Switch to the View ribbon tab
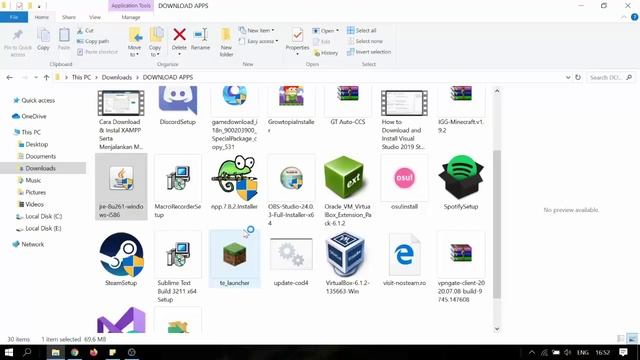Image resolution: width=640 pixels, height=360 pixels. point(95,17)
